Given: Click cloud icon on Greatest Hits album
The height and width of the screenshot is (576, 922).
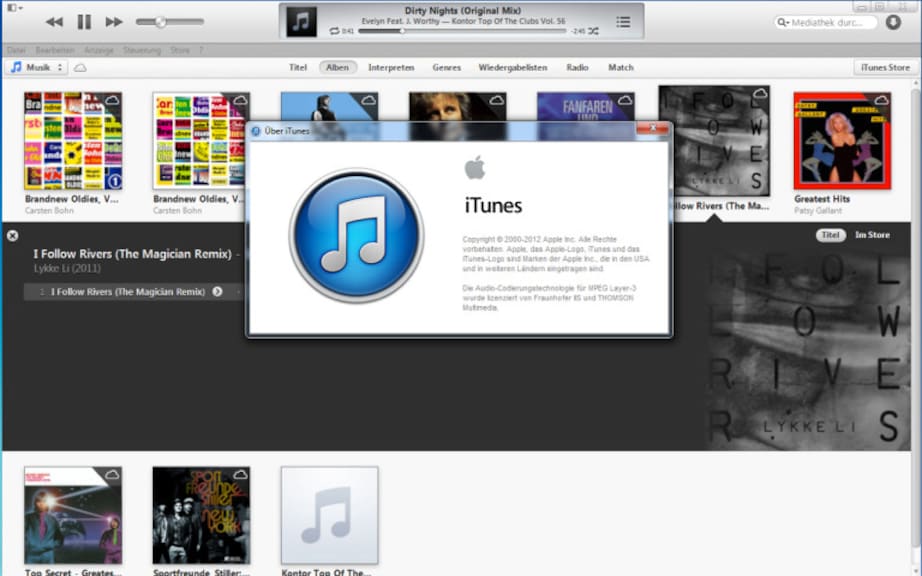Looking at the screenshot, I should click(x=881, y=101).
